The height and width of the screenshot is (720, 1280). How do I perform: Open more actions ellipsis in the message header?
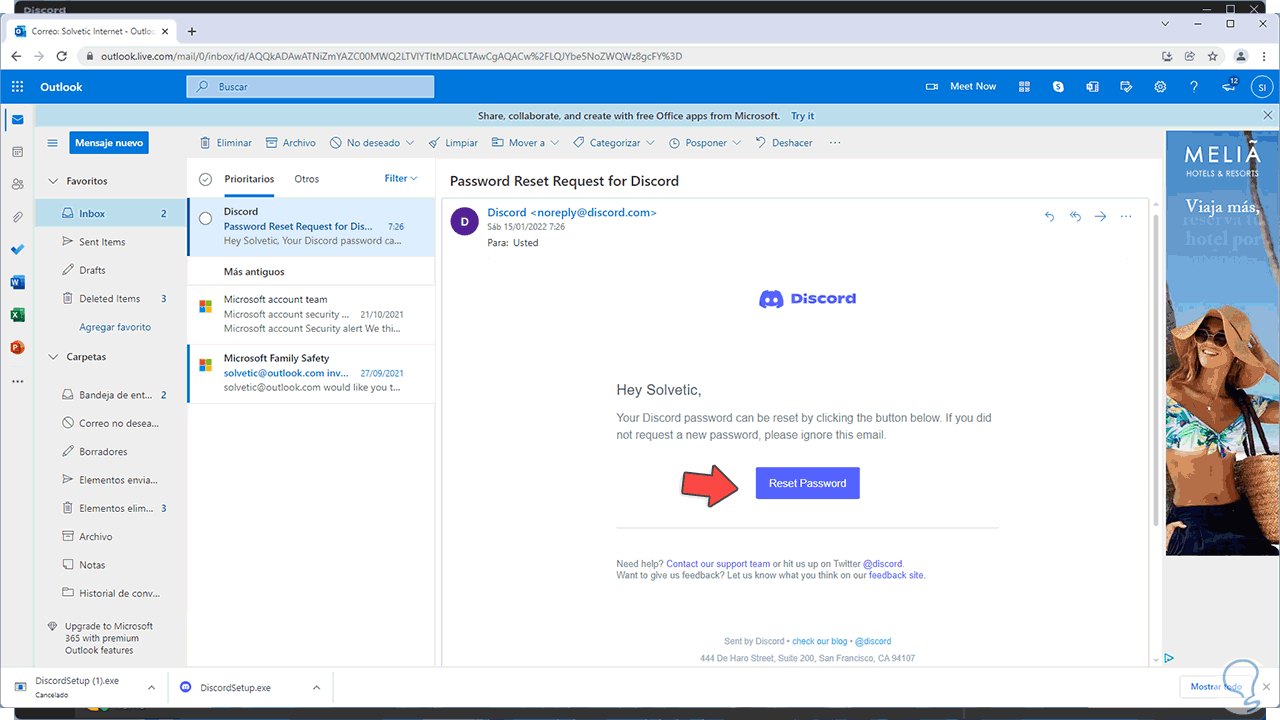pos(1126,216)
